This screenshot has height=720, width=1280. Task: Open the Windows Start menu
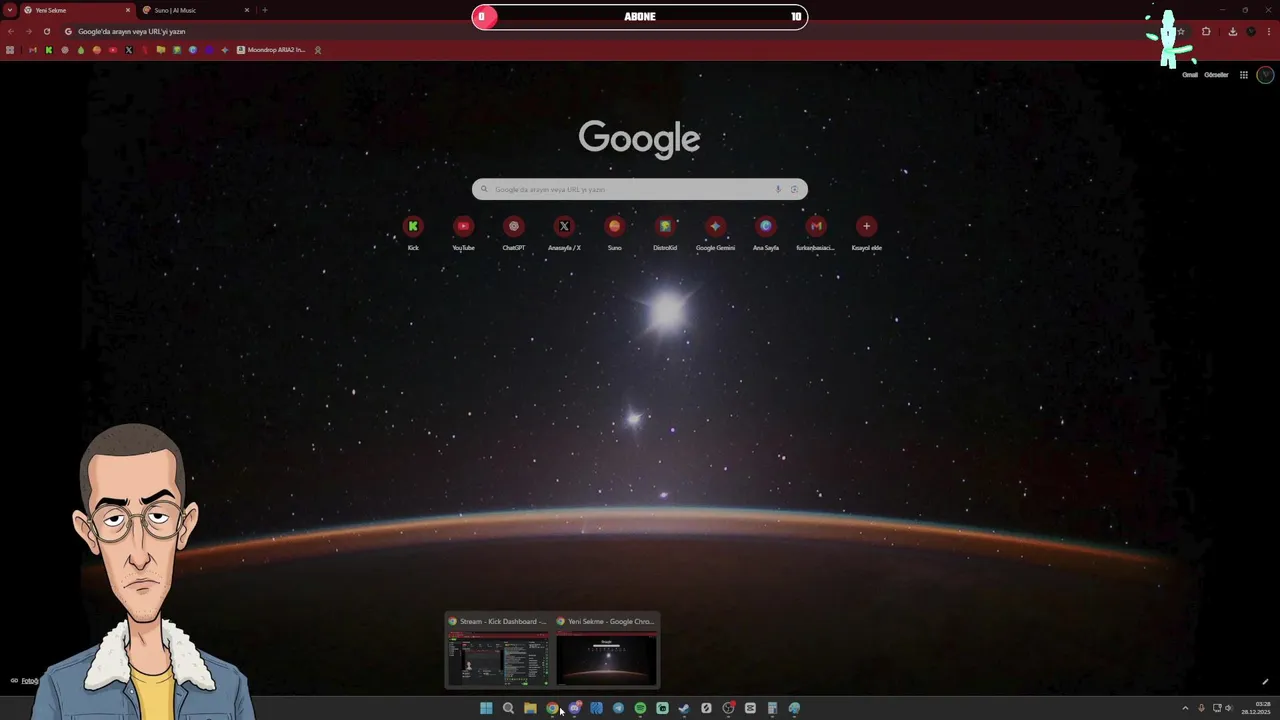point(486,708)
